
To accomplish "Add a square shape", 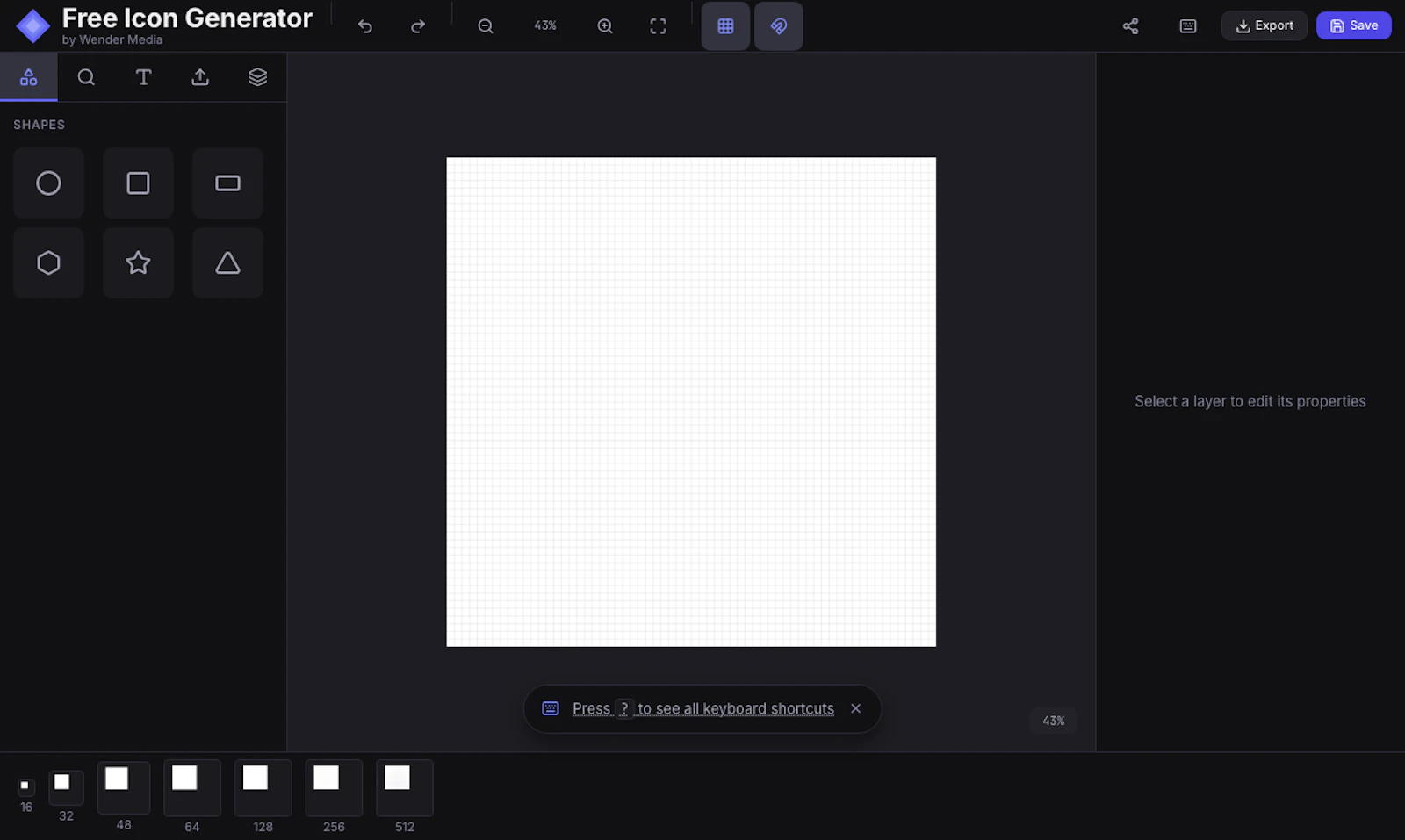I will point(138,183).
